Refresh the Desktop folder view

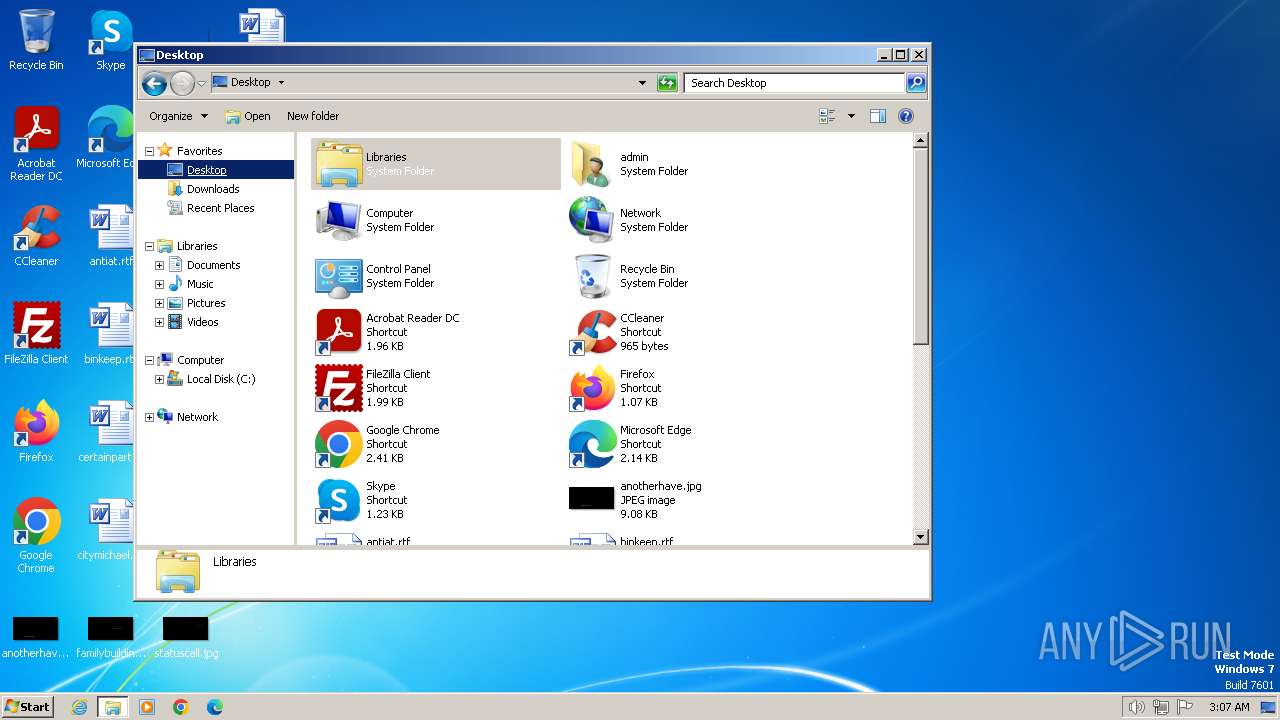(667, 83)
